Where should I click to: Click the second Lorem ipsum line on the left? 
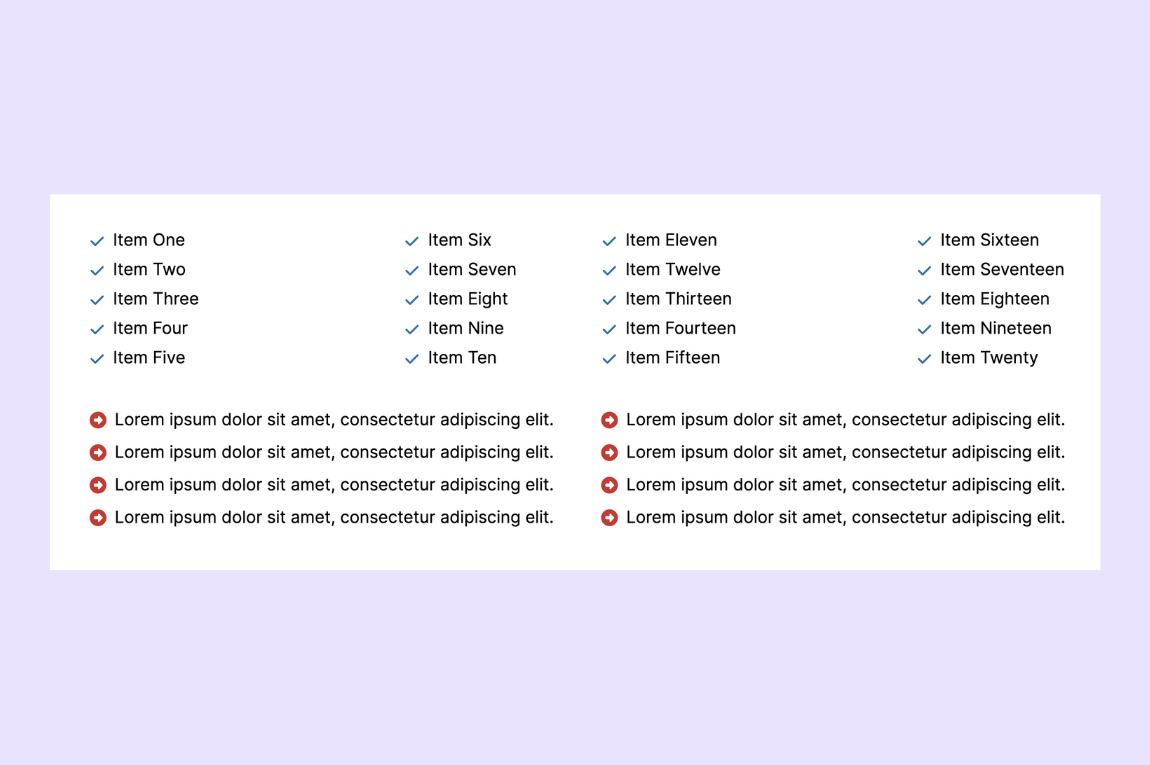click(334, 452)
